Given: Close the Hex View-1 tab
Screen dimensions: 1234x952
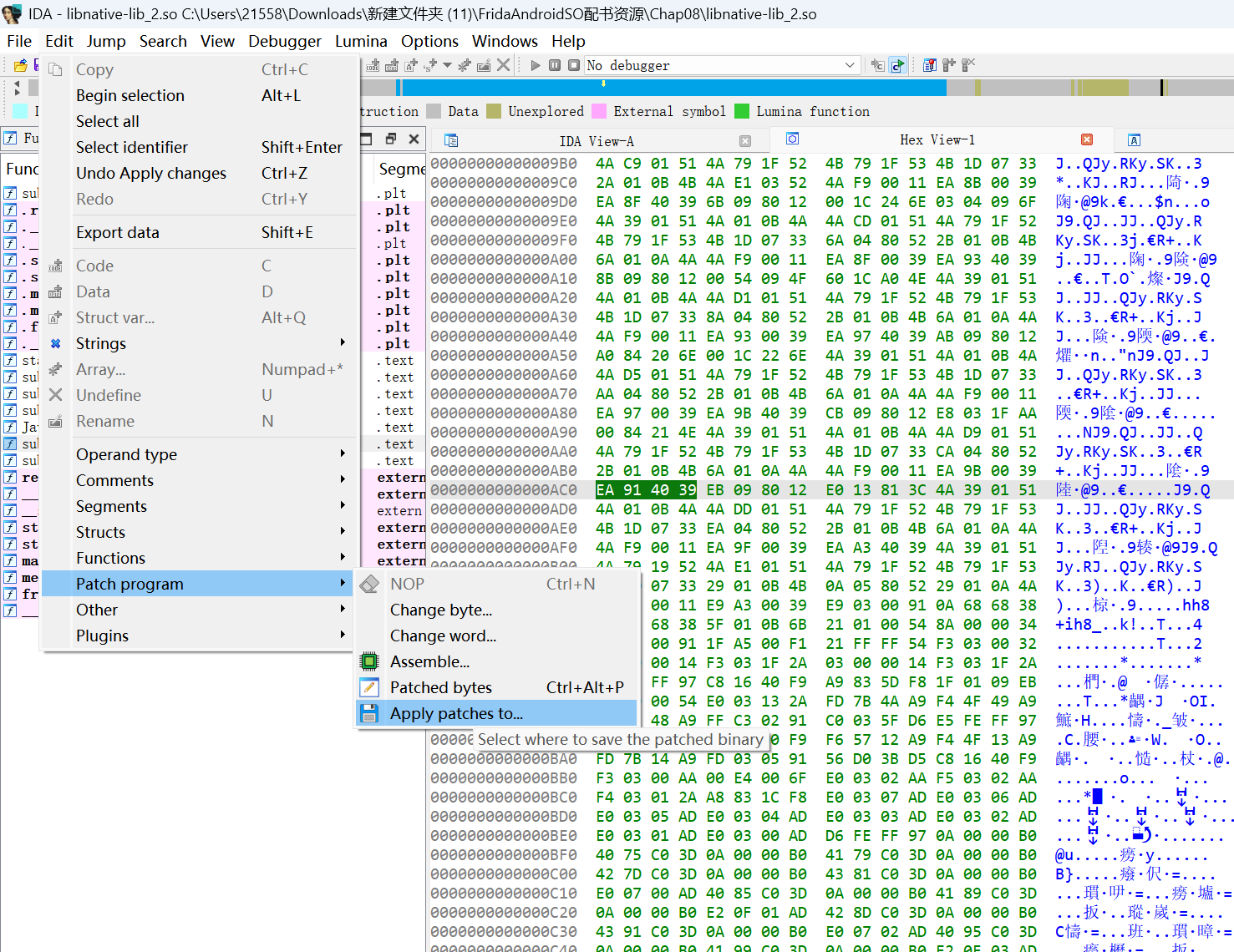Looking at the screenshot, I should [1087, 139].
